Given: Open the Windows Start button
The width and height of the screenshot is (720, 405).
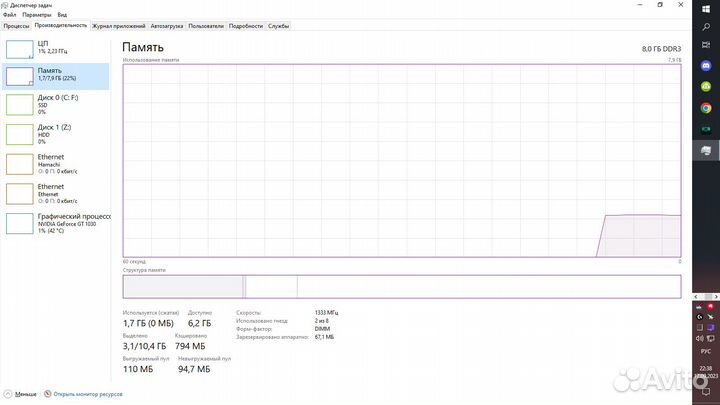Looking at the screenshot, I should click(x=706, y=9).
